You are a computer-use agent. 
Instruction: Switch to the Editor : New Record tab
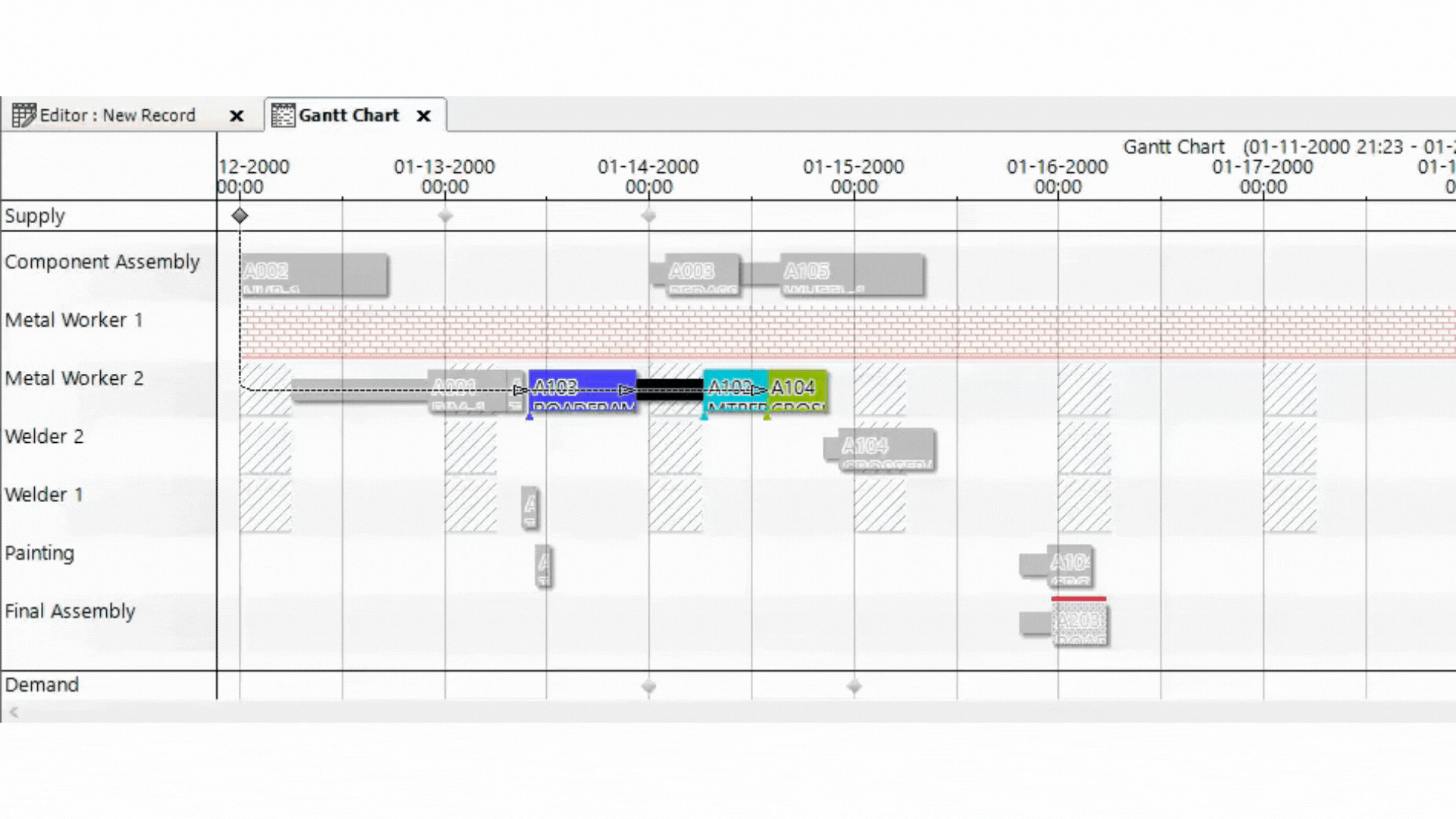click(118, 115)
